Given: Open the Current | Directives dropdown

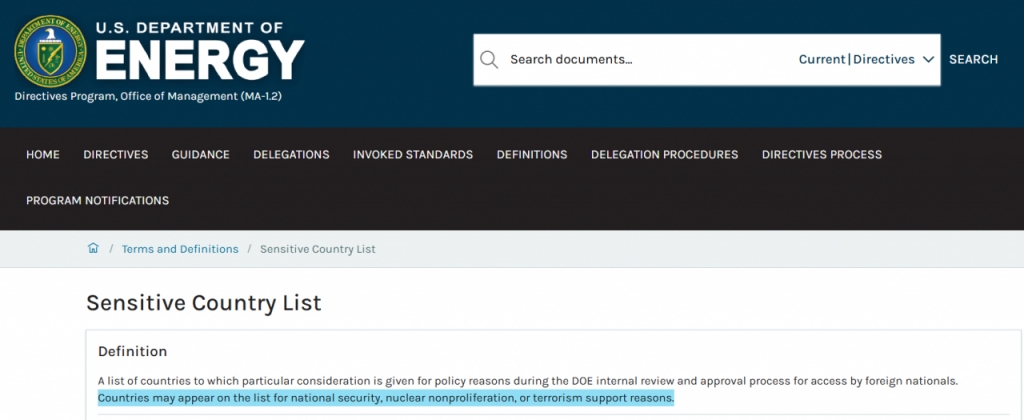Looking at the screenshot, I should [x=866, y=59].
